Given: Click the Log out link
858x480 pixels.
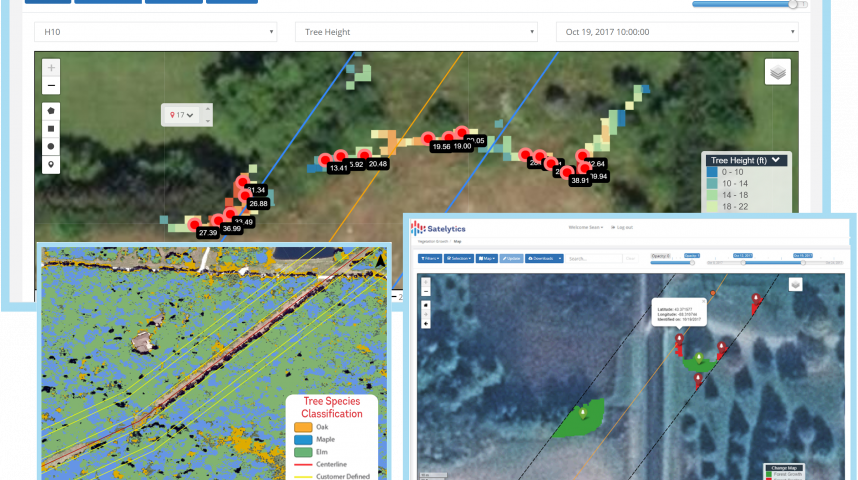Looking at the screenshot, I should coord(622,227).
